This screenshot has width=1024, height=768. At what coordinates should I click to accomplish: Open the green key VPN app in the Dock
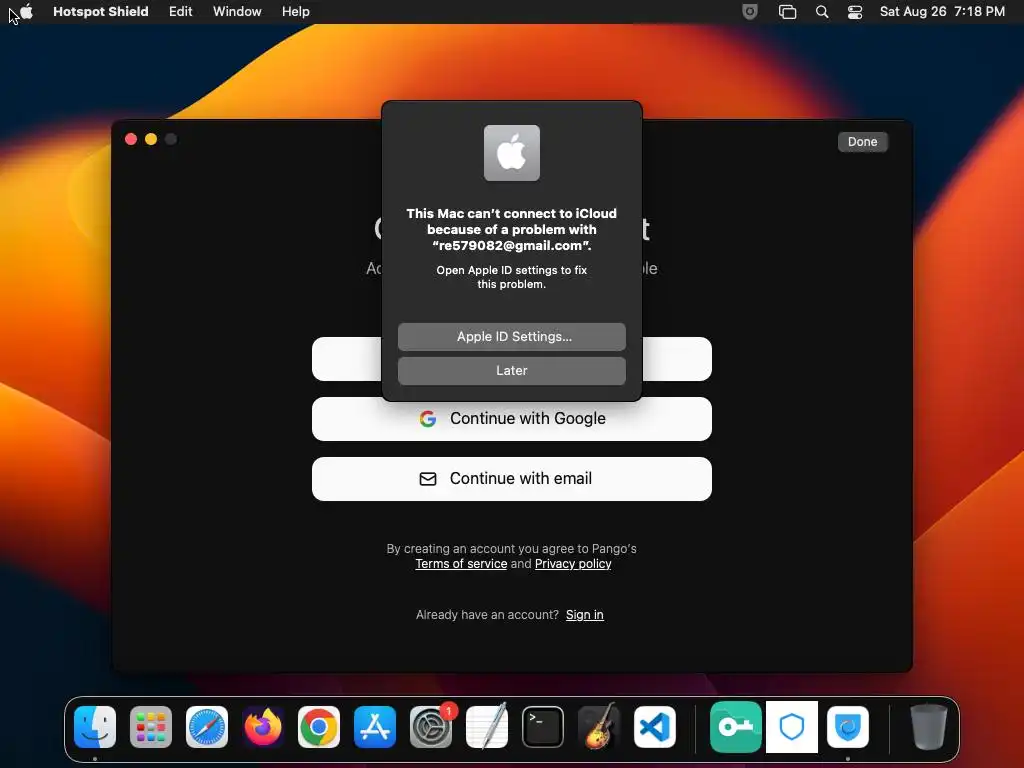pos(735,727)
